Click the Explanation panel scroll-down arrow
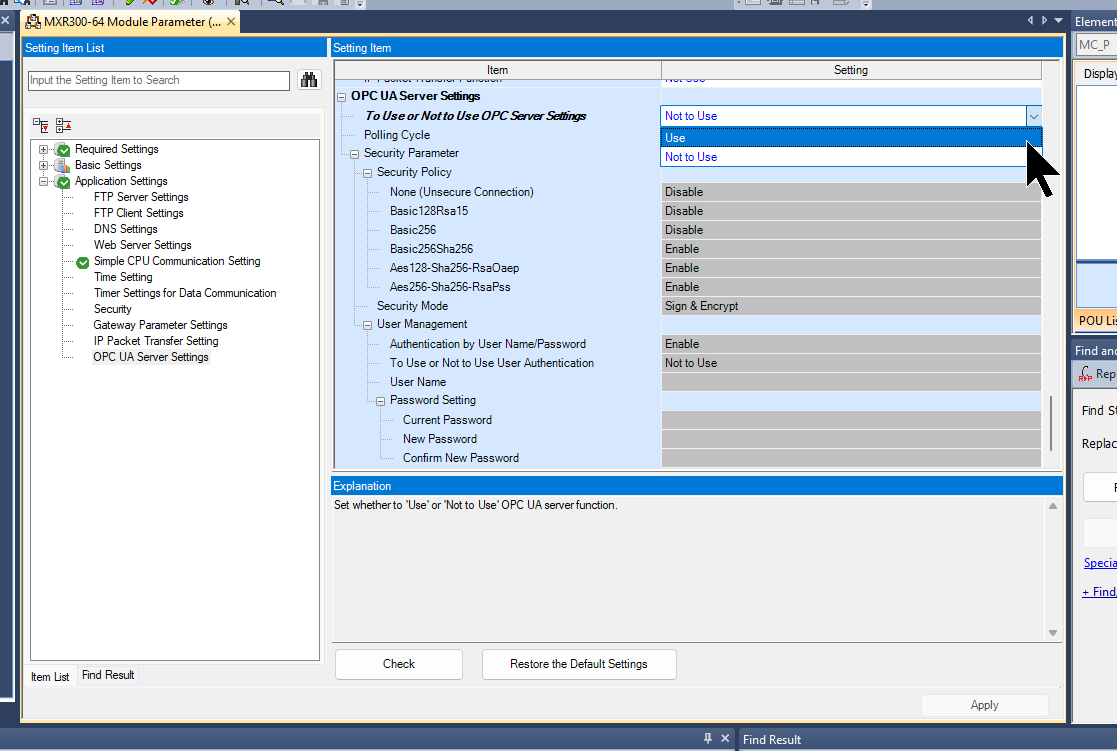1117x751 pixels. pyautogui.click(x=1053, y=633)
